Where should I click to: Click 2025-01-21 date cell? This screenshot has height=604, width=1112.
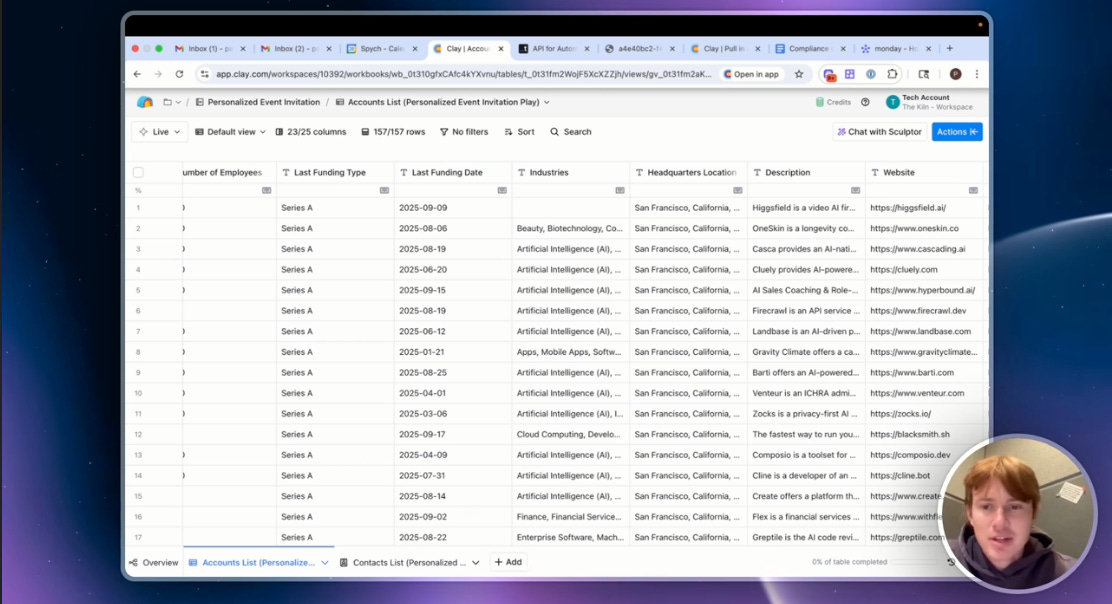click(452, 352)
